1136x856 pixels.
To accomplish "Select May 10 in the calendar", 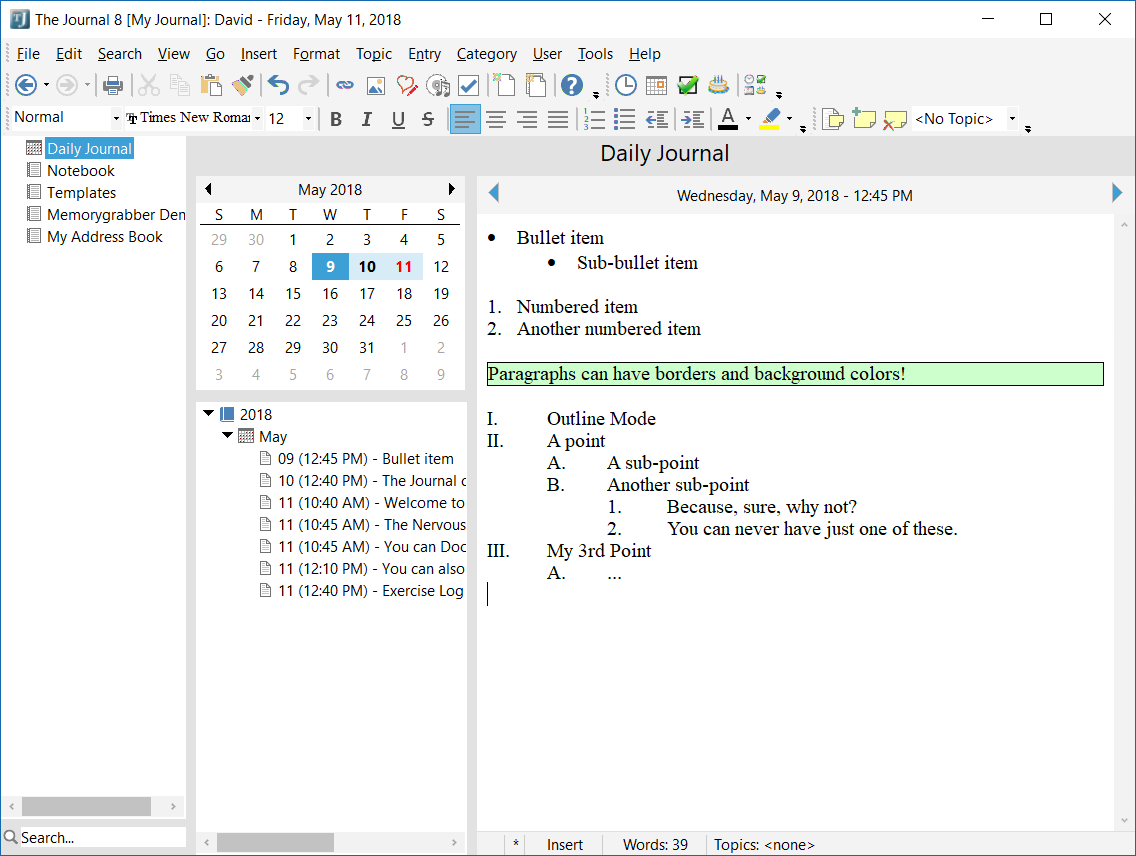I will click(x=367, y=267).
